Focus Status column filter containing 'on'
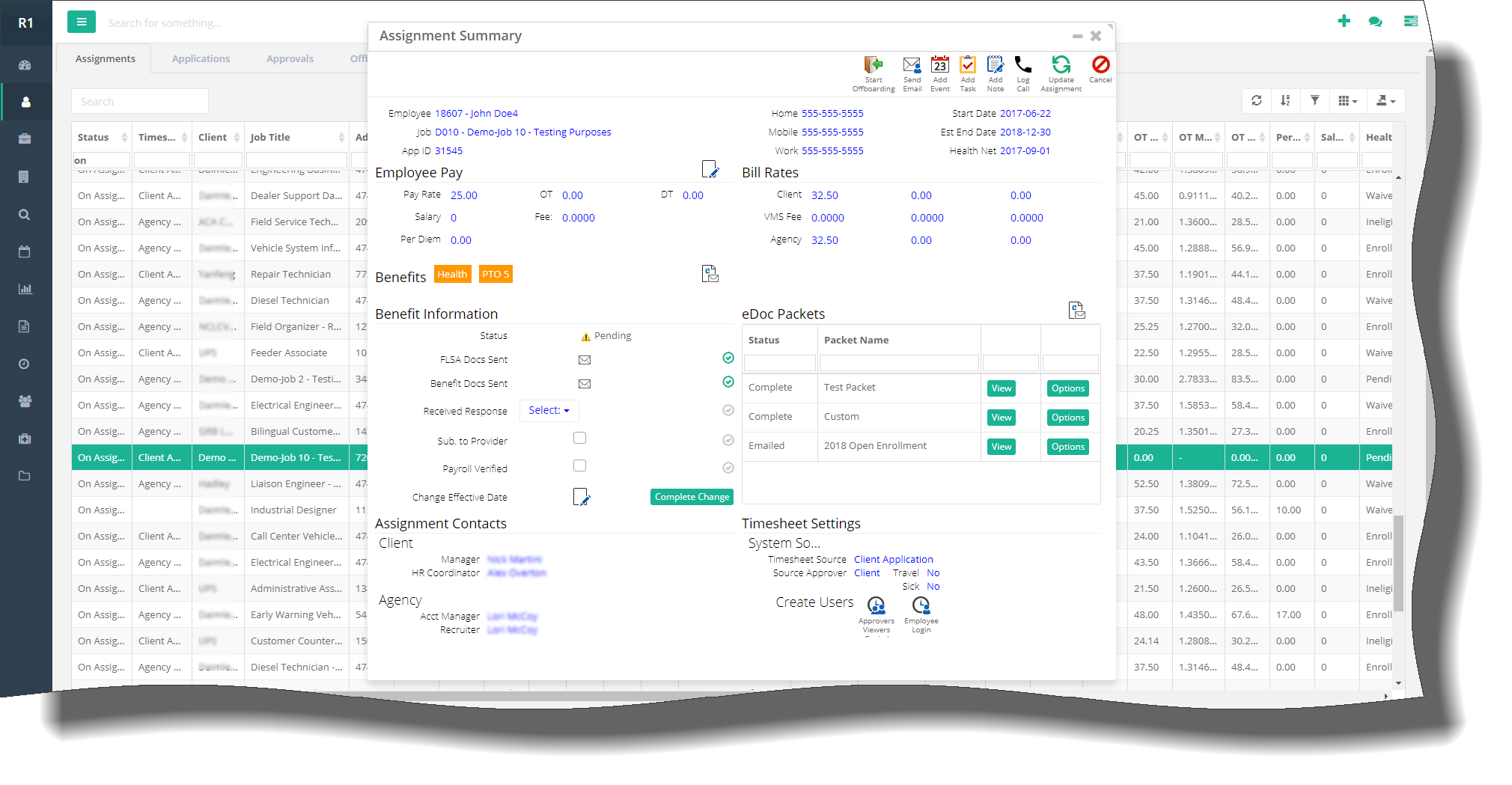The width and height of the screenshot is (1512, 785). pyautogui.click(x=101, y=160)
